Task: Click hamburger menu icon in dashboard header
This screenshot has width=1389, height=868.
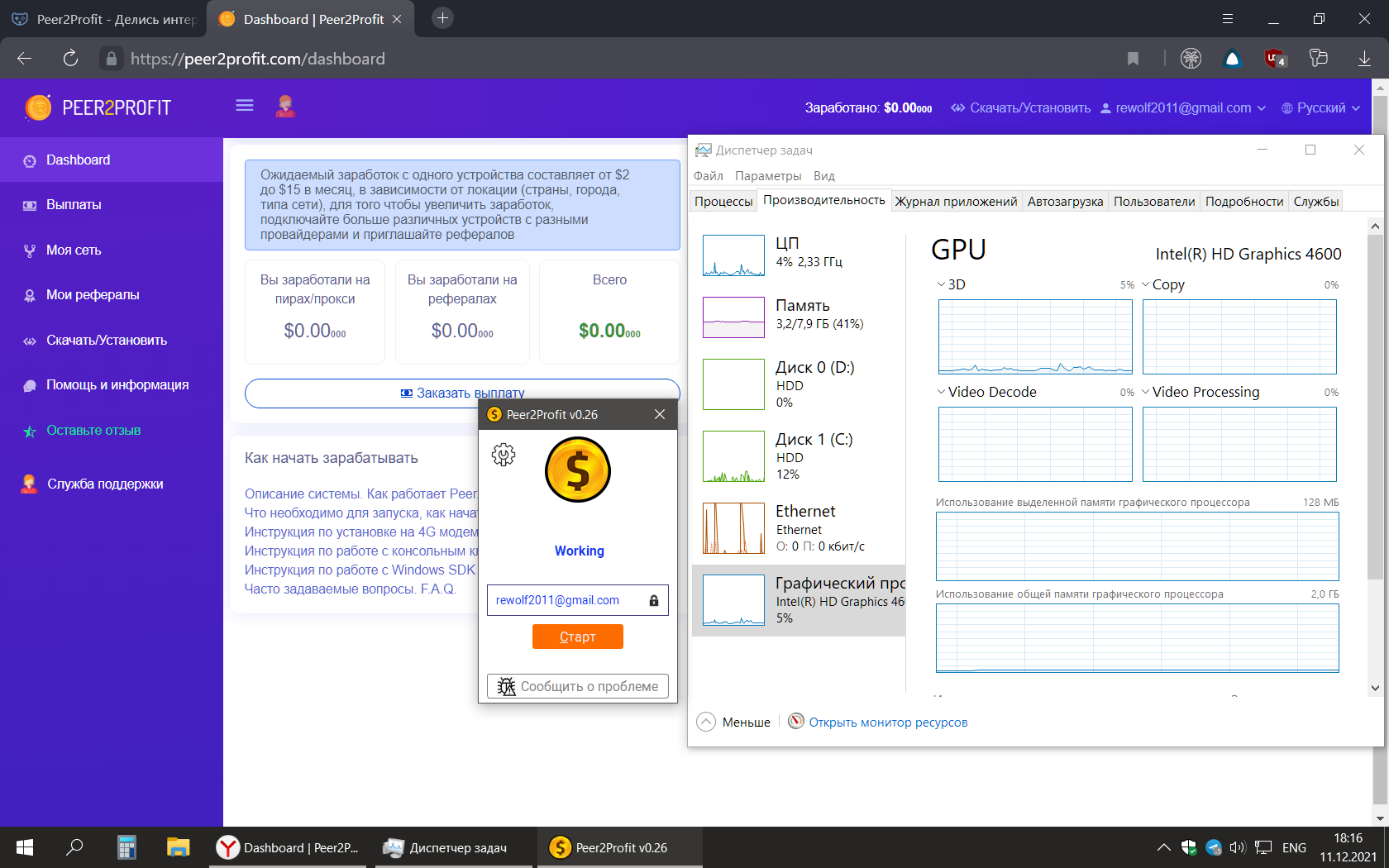Action: point(245,105)
